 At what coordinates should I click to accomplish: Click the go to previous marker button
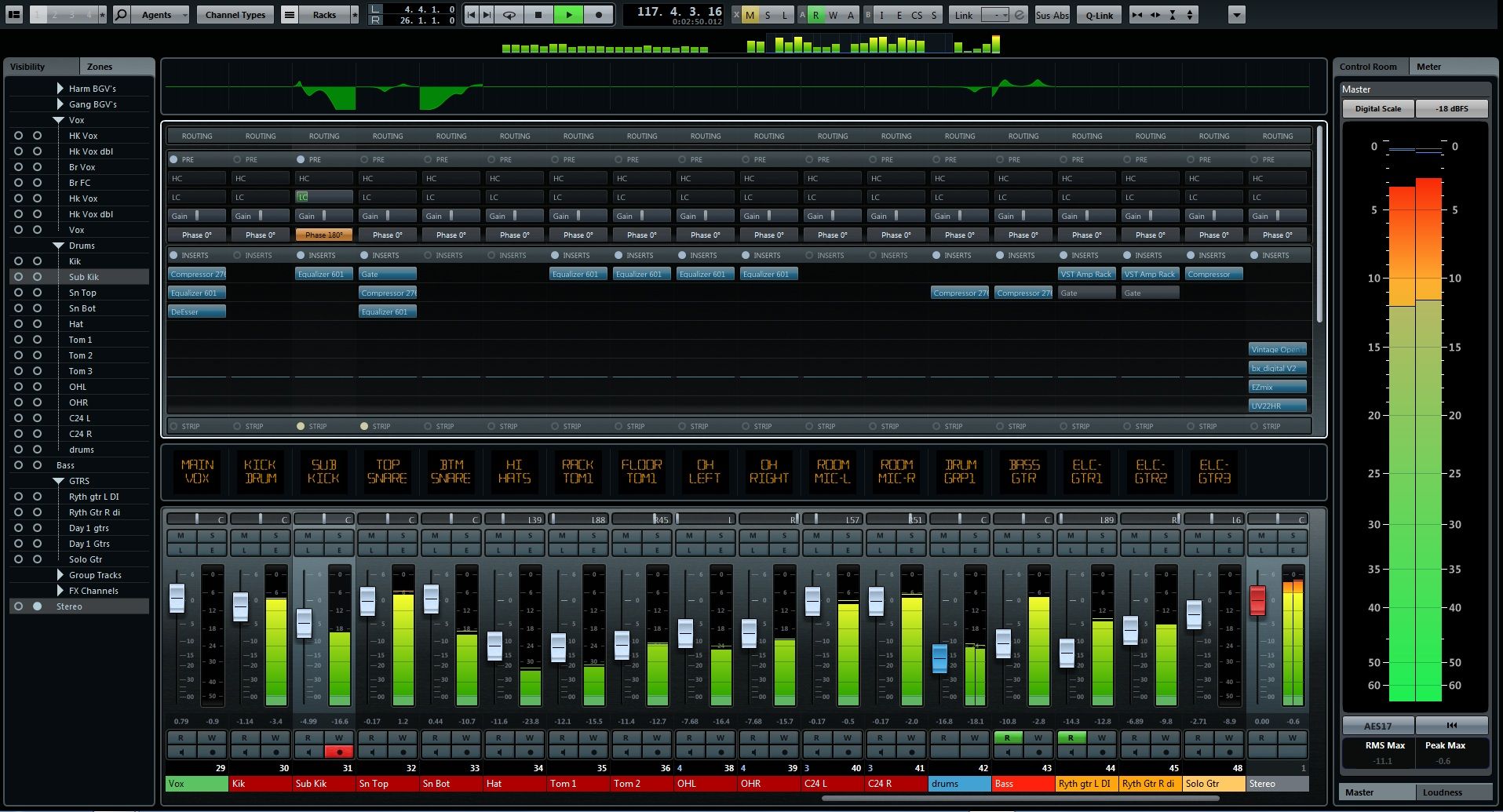(471, 14)
